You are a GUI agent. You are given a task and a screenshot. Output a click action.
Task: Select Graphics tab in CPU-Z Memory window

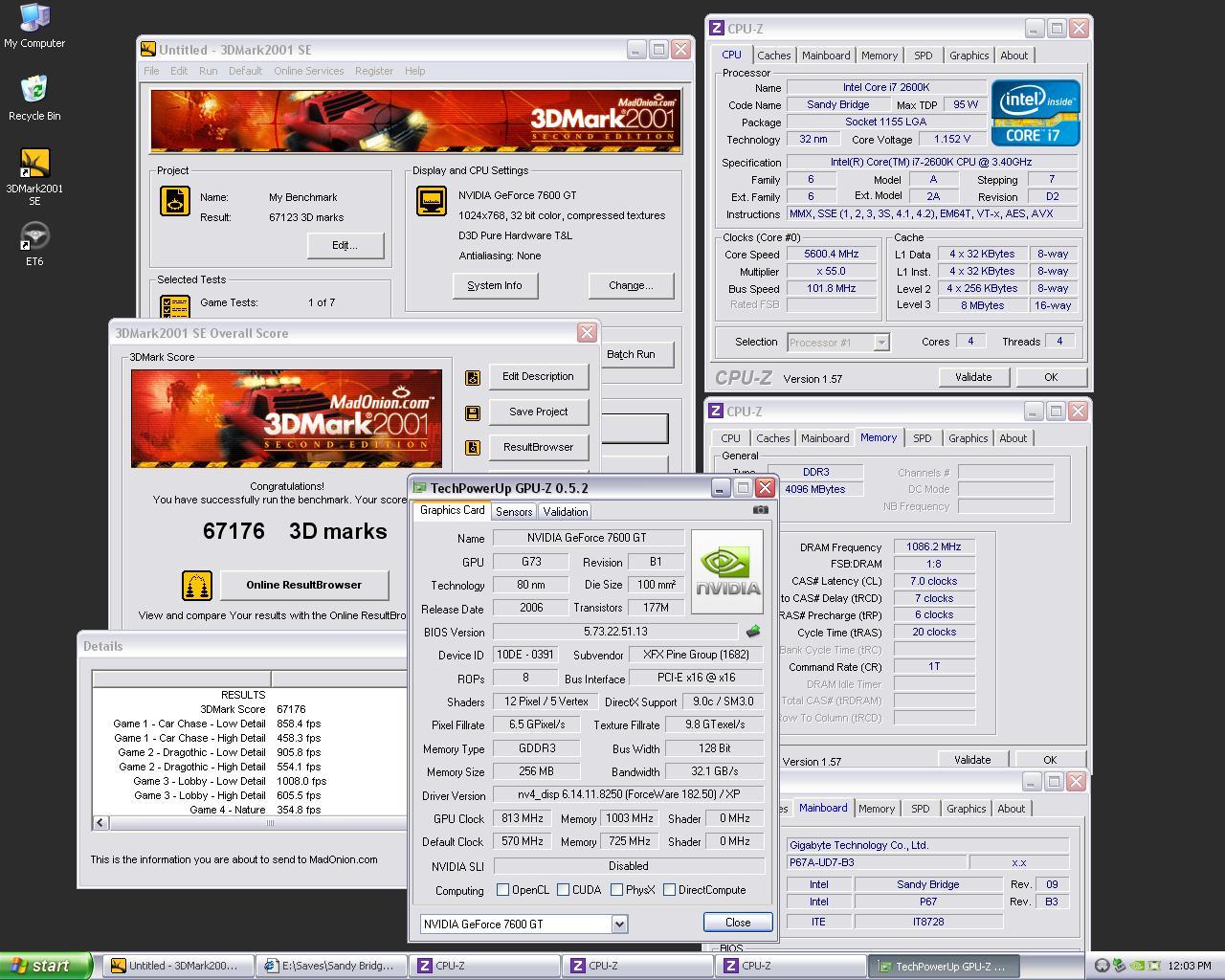[968, 438]
